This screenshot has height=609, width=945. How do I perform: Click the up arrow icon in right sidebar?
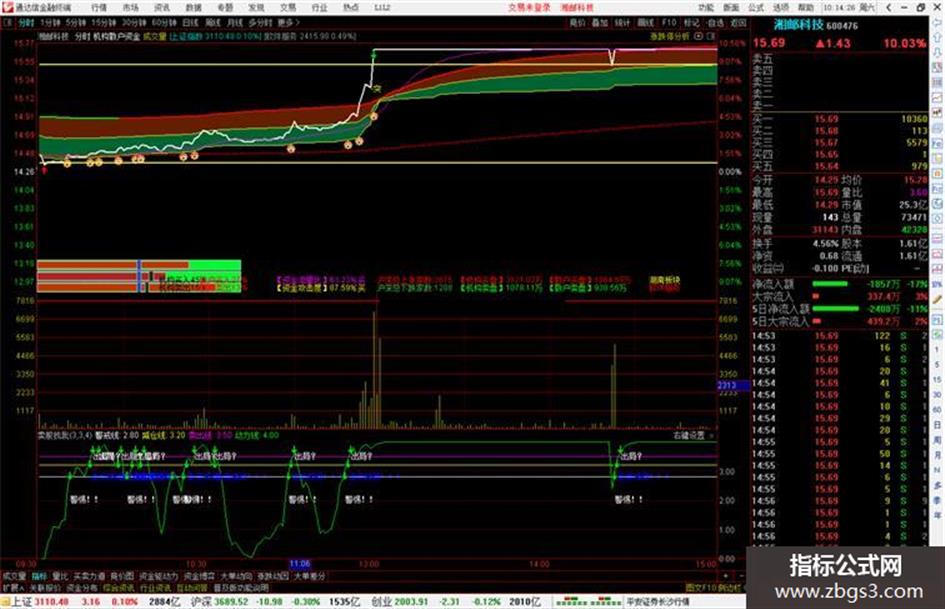937,38
